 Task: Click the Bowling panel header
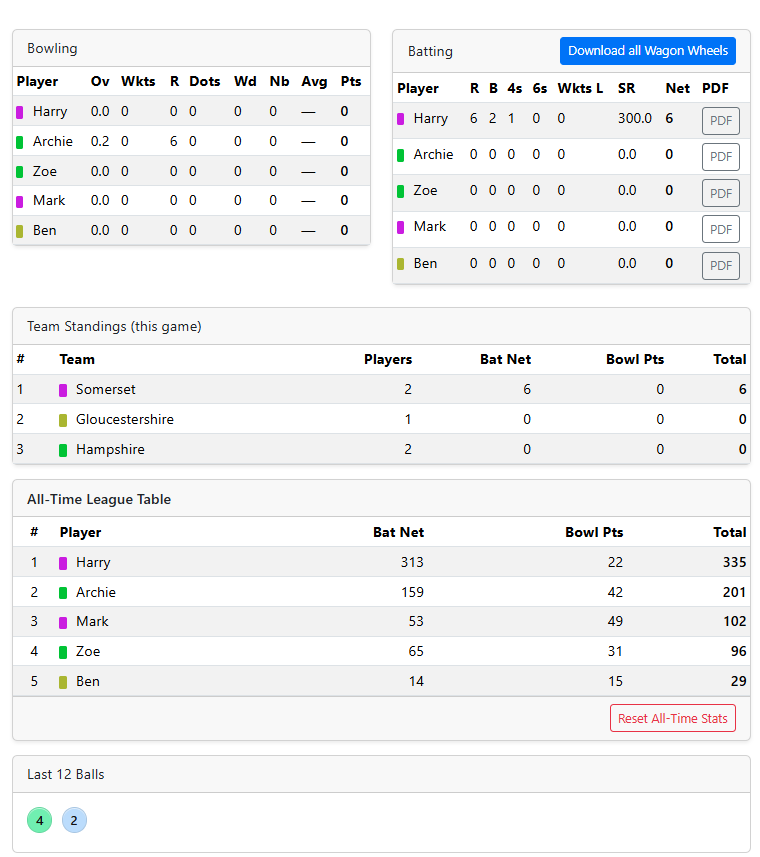pos(52,48)
